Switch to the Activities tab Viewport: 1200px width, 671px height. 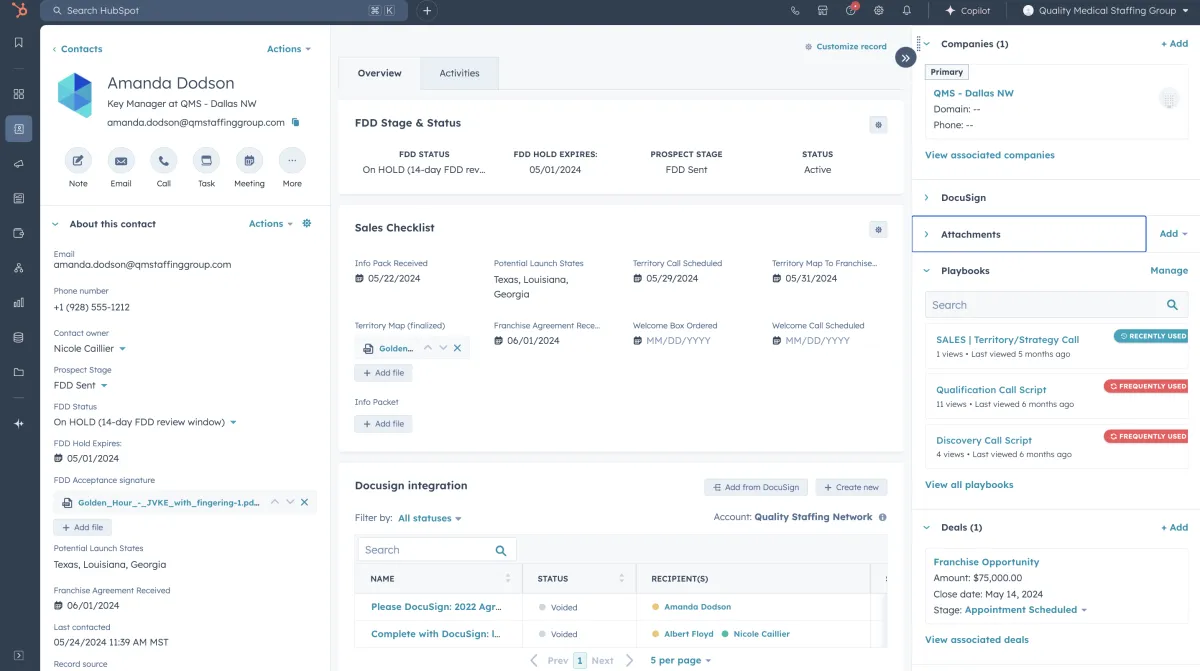[x=460, y=73]
